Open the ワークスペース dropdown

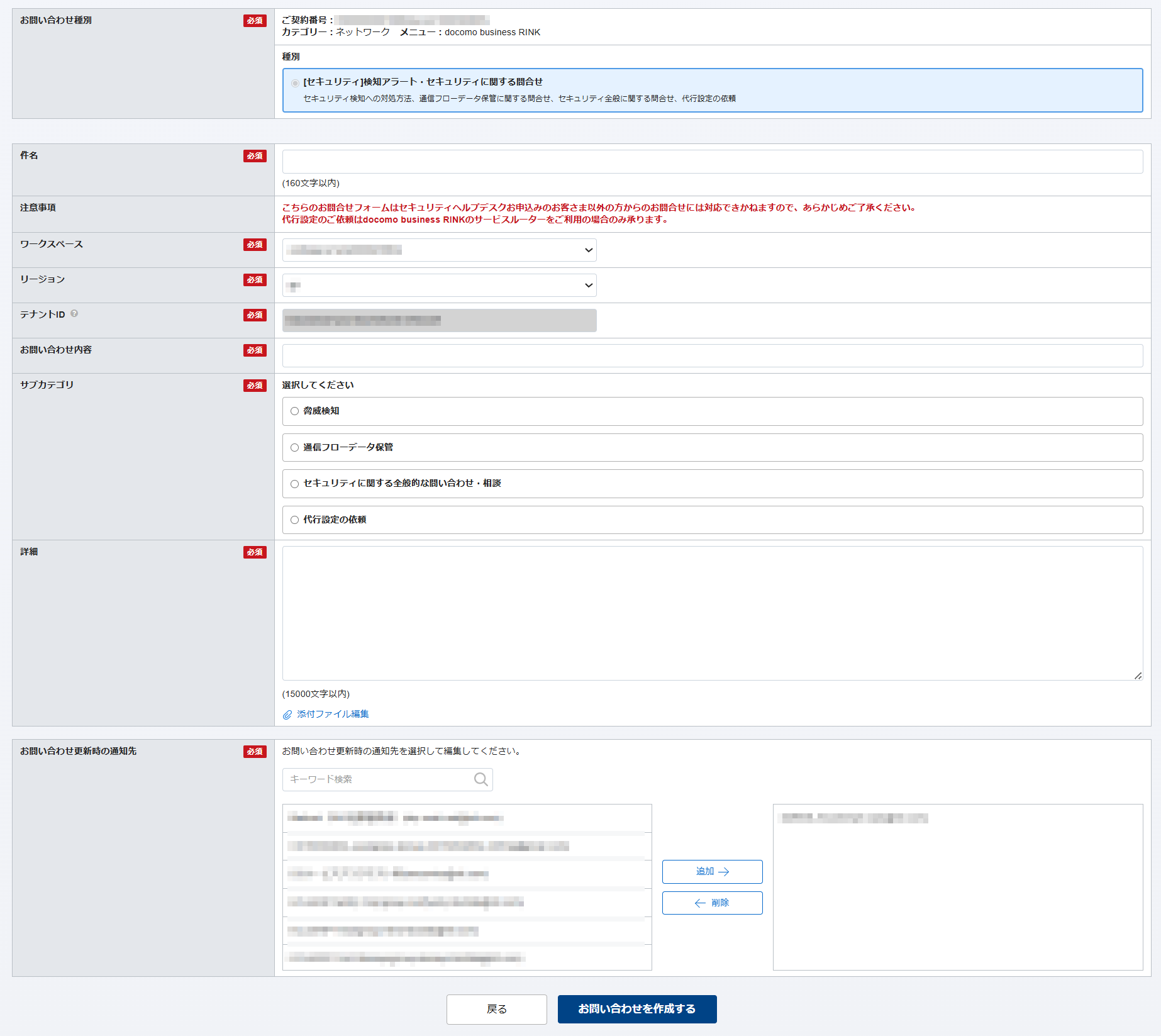[x=439, y=250]
